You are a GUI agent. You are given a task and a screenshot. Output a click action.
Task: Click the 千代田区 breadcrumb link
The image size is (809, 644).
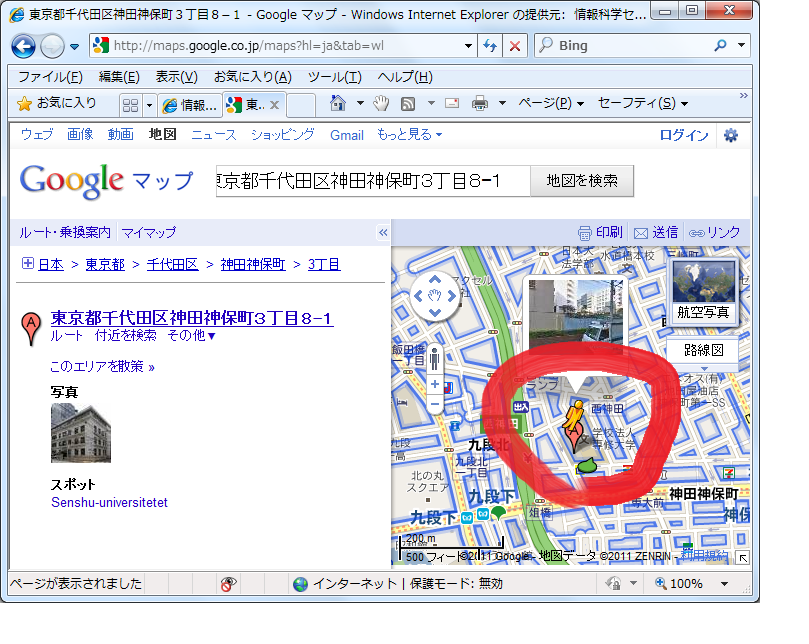pos(172,265)
